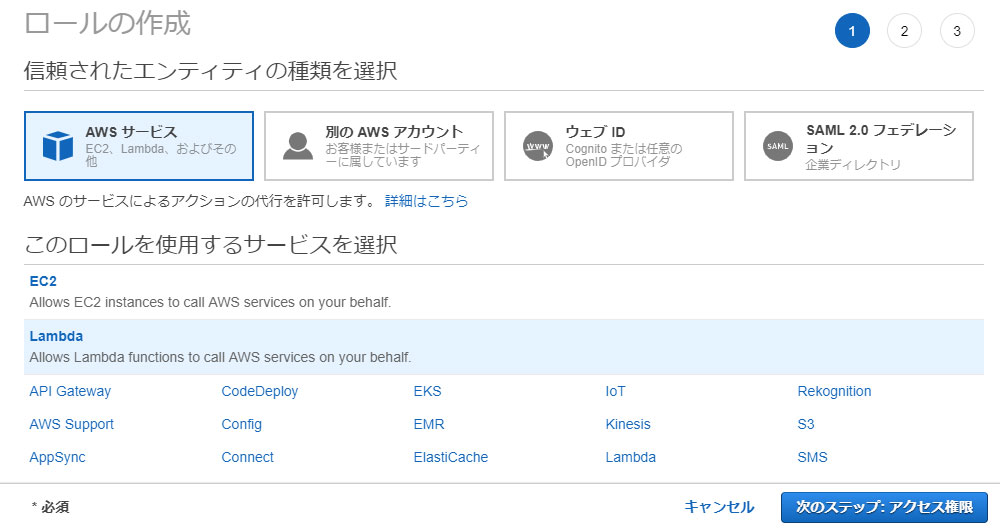Select EMR service link
The width and height of the screenshot is (1000, 530).
pos(429,424)
